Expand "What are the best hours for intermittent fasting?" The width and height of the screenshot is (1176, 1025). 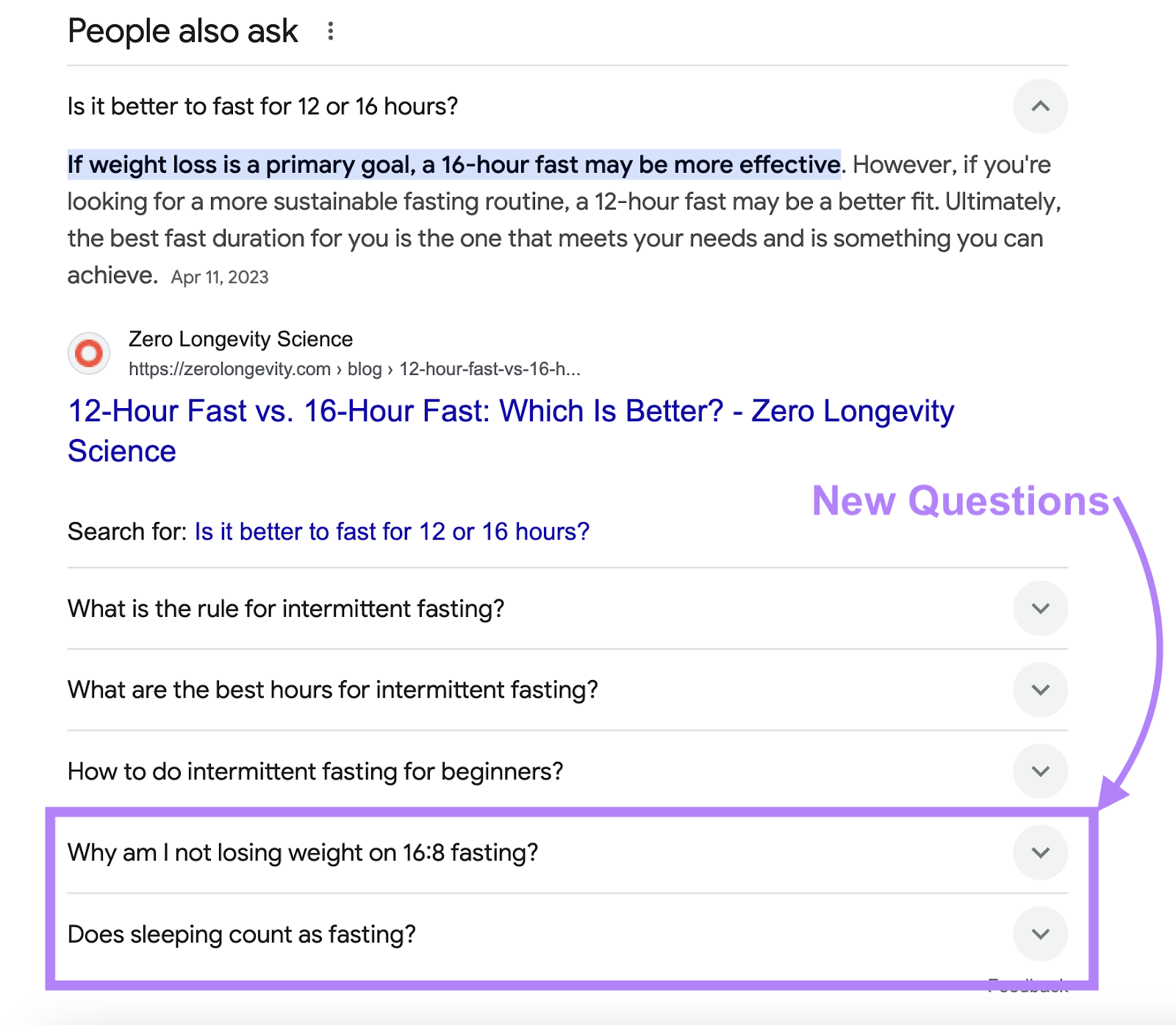coord(1040,690)
